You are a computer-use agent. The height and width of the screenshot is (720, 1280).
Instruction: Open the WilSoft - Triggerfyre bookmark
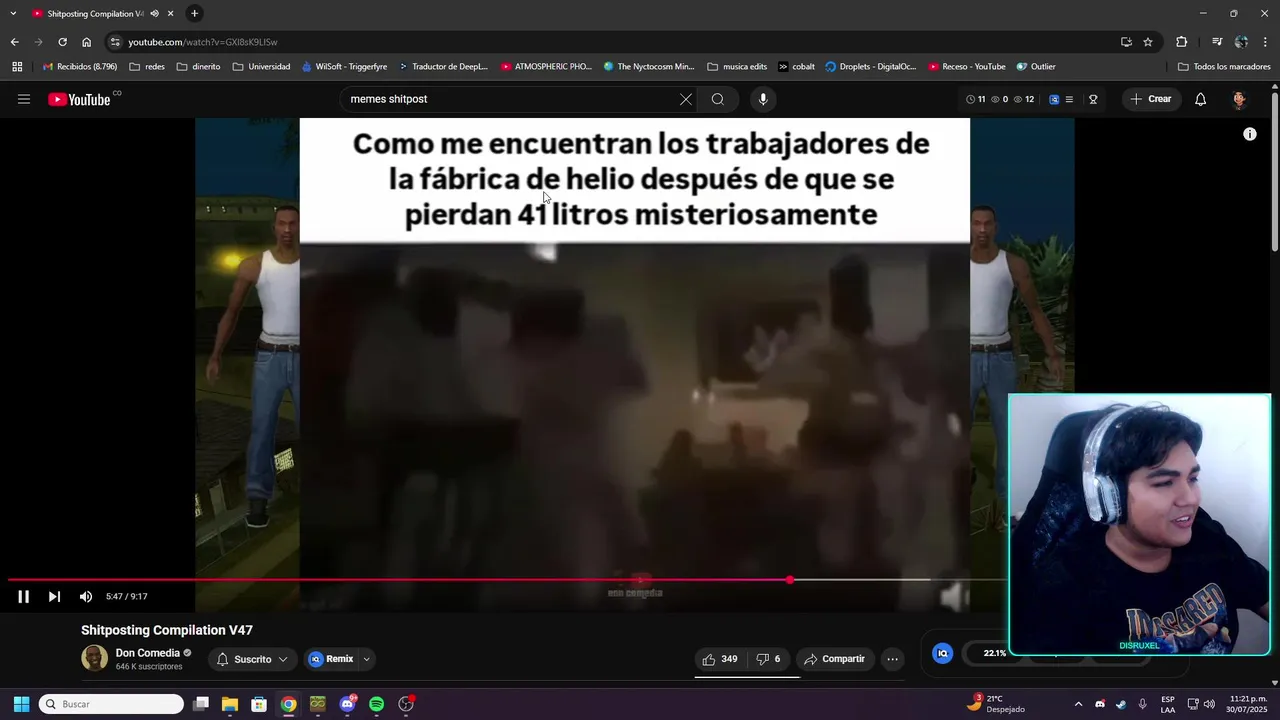click(x=344, y=67)
